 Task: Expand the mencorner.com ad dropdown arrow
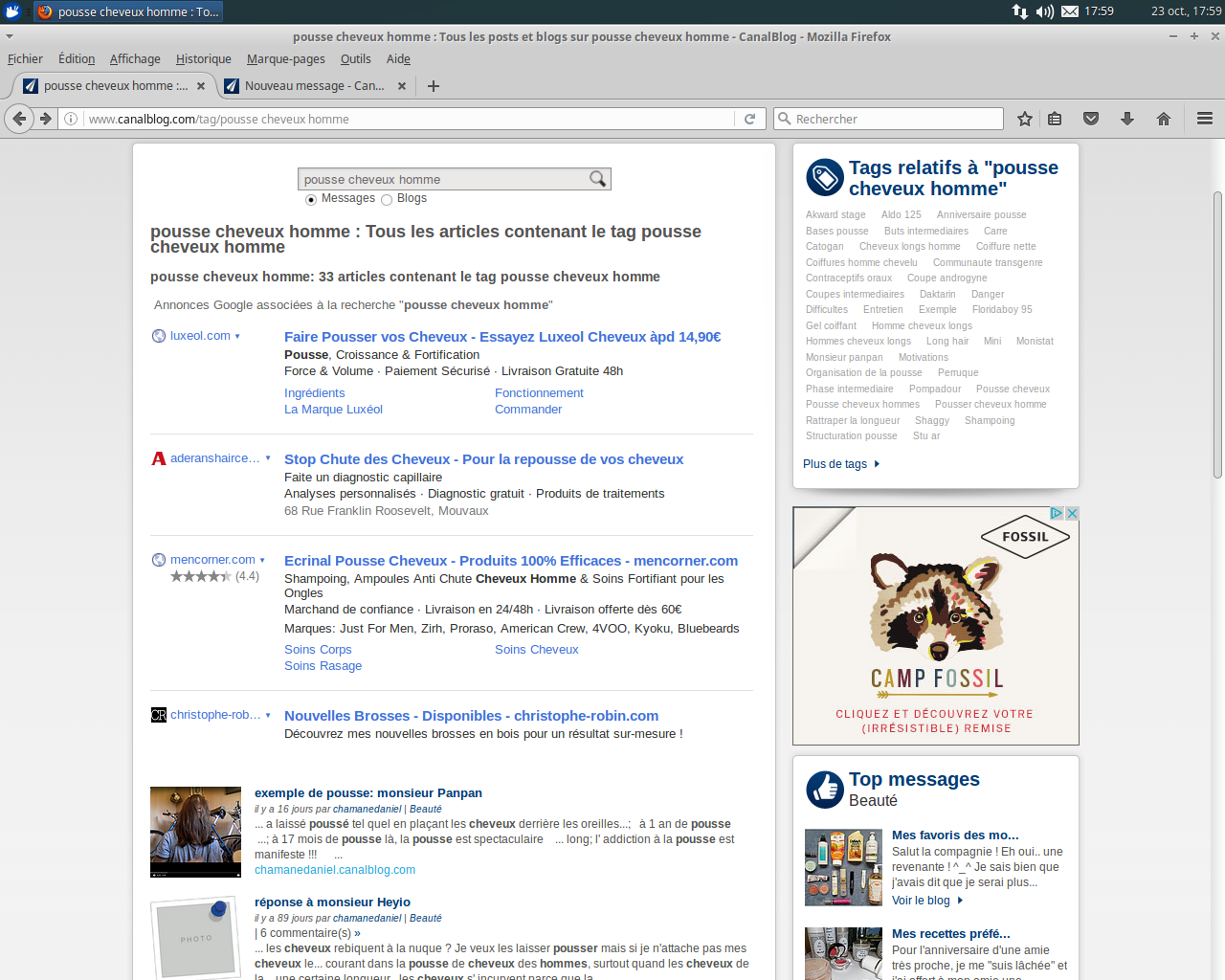tap(262, 561)
